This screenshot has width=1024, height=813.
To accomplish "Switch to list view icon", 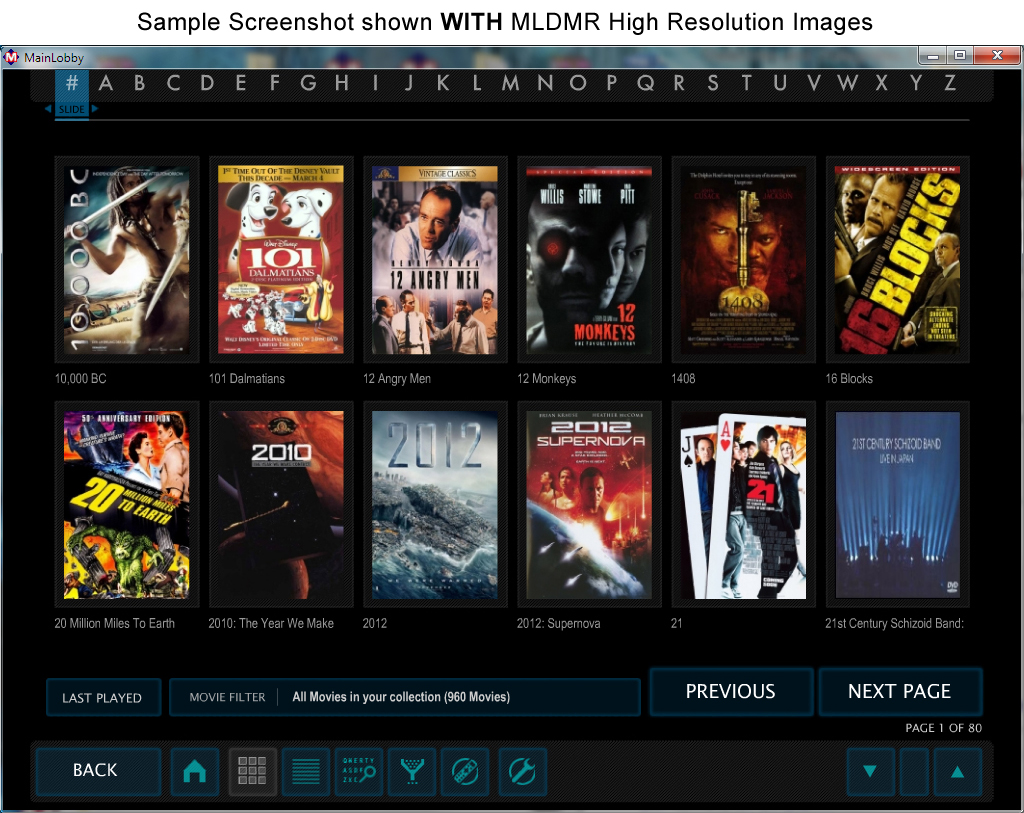I will click(x=306, y=771).
